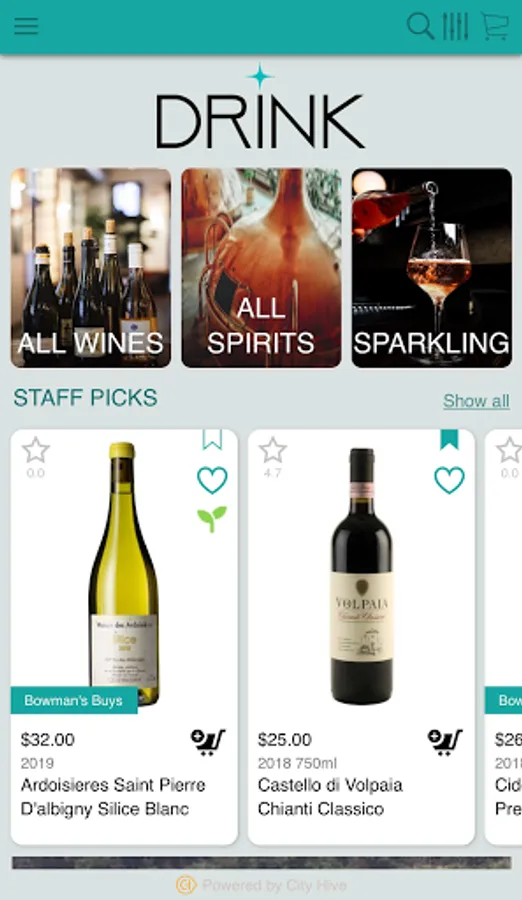Open the Volpaia Chianti bottle image
The image size is (522, 900).
tap(362, 576)
